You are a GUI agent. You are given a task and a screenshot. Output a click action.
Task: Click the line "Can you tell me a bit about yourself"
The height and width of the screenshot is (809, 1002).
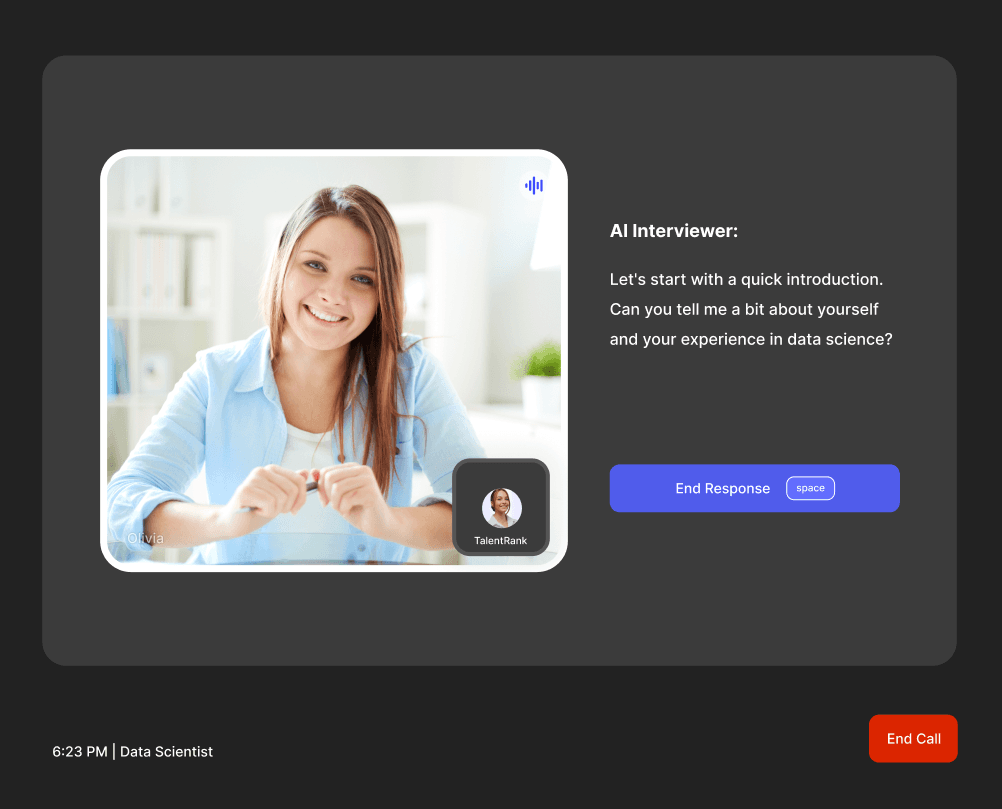[744, 309]
